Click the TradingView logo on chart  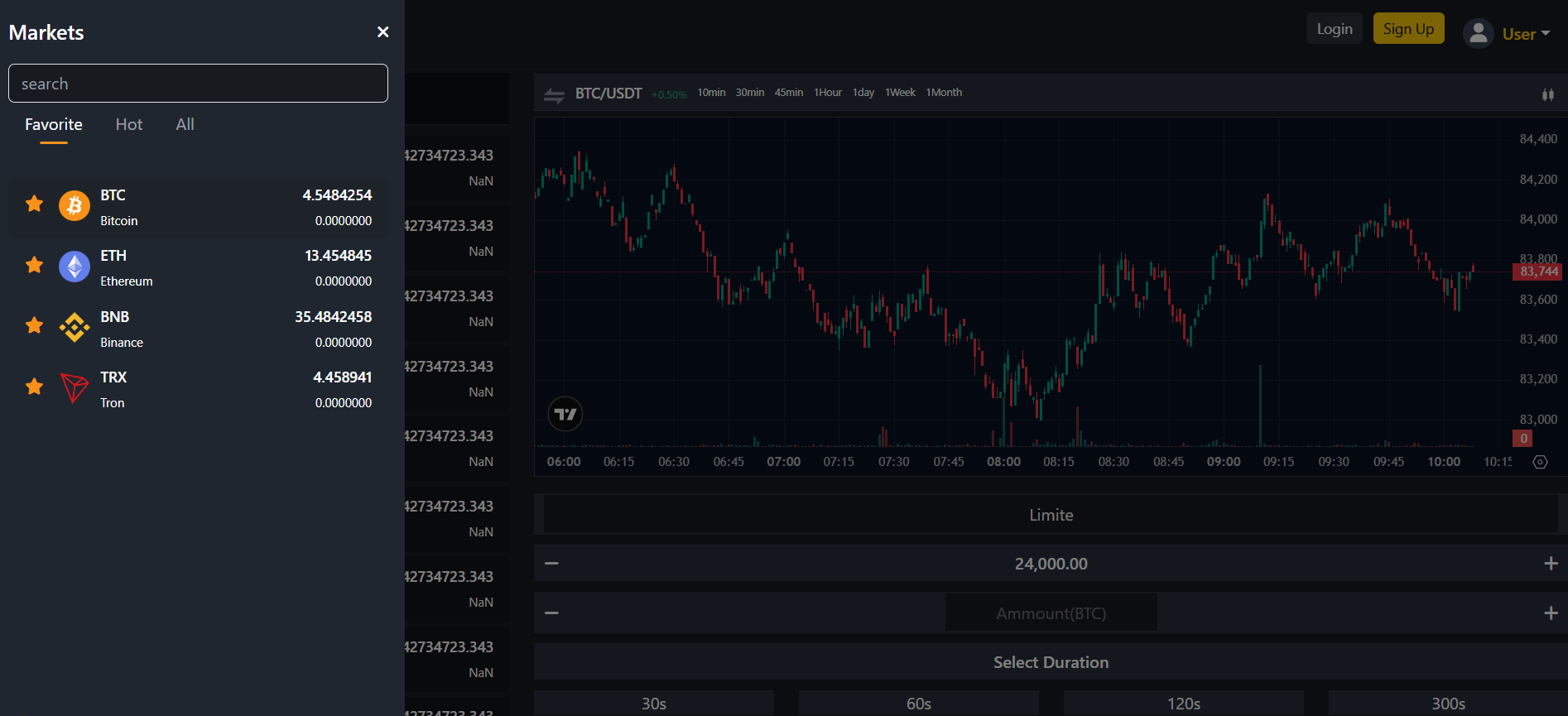coord(565,414)
